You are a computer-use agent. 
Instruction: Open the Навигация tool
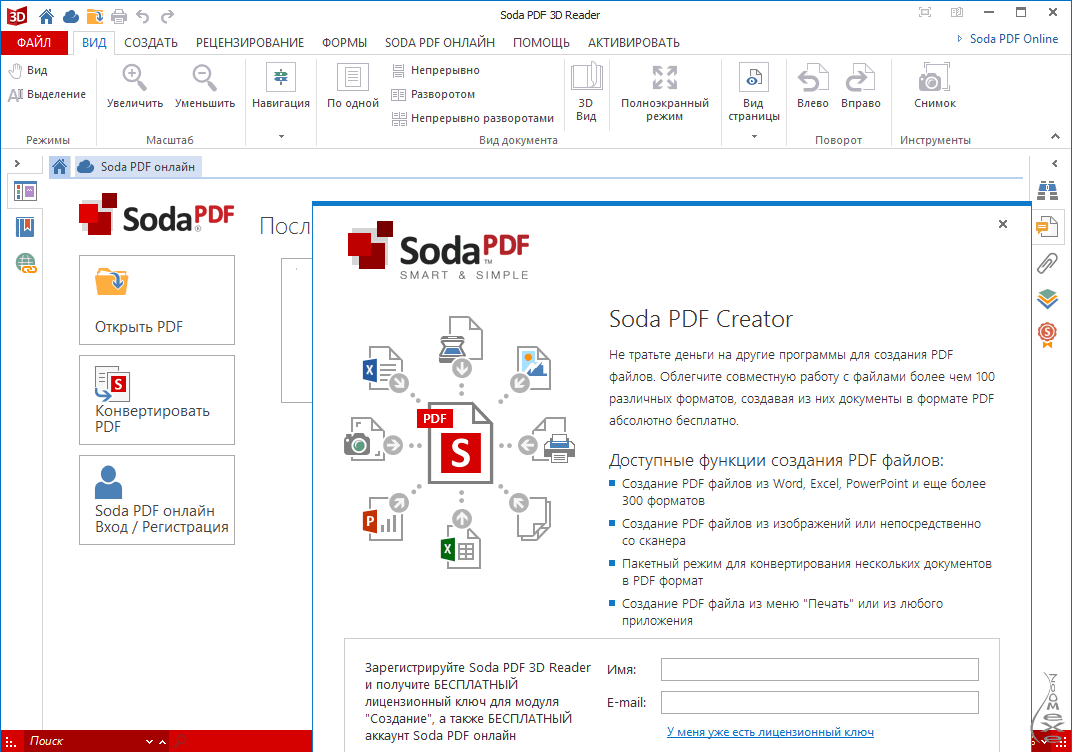(281, 87)
